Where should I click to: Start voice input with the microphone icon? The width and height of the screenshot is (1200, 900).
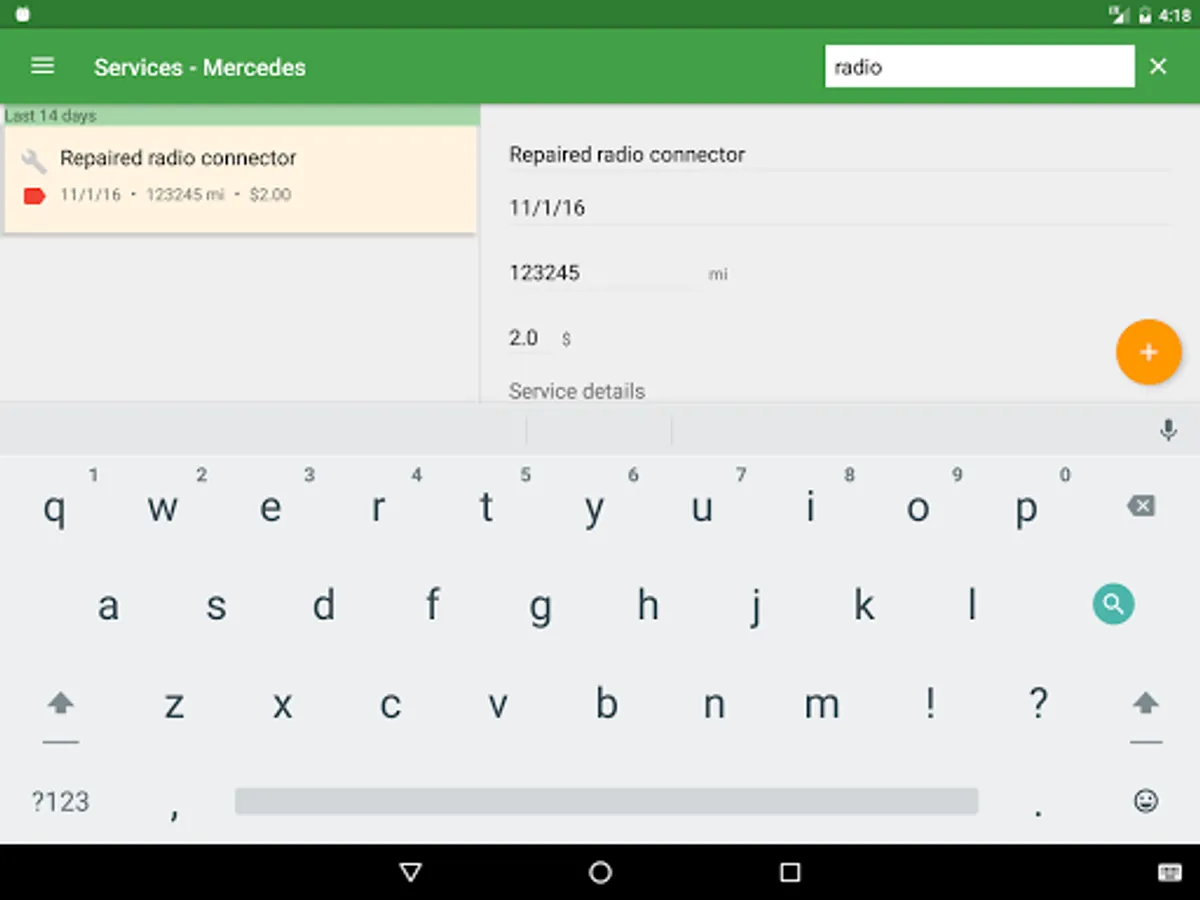[x=1167, y=430]
